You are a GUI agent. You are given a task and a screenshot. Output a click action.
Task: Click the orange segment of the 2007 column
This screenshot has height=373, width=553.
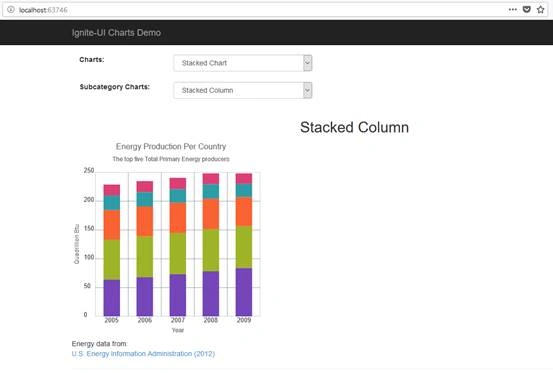(x=178, y=218)
